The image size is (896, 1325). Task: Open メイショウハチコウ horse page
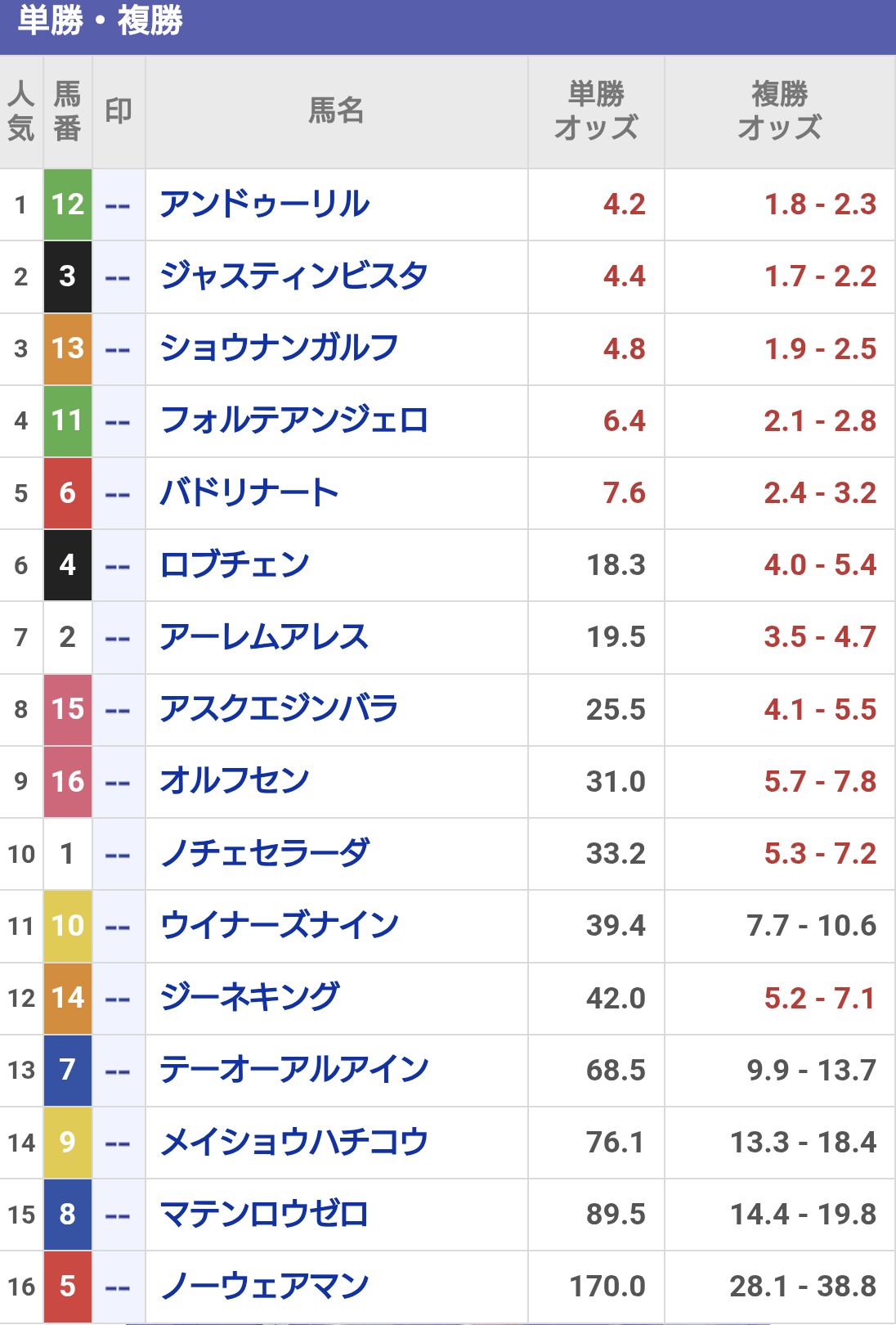(x=293, y=1142)
